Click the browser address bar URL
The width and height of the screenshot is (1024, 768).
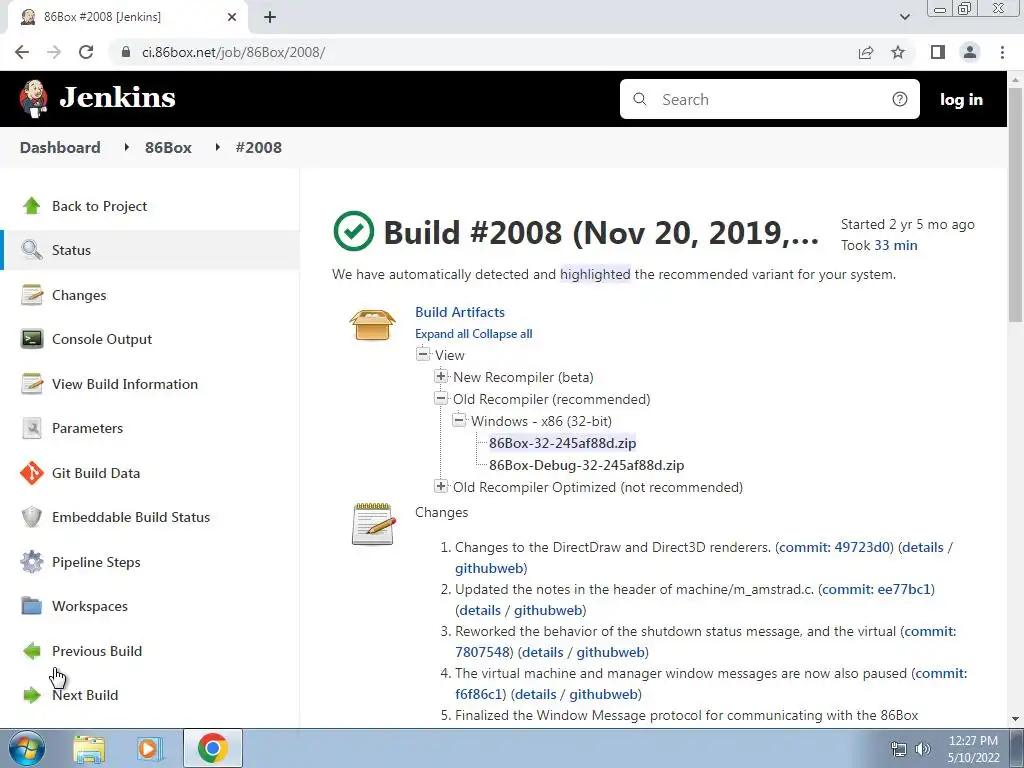(x=233, y=52)
